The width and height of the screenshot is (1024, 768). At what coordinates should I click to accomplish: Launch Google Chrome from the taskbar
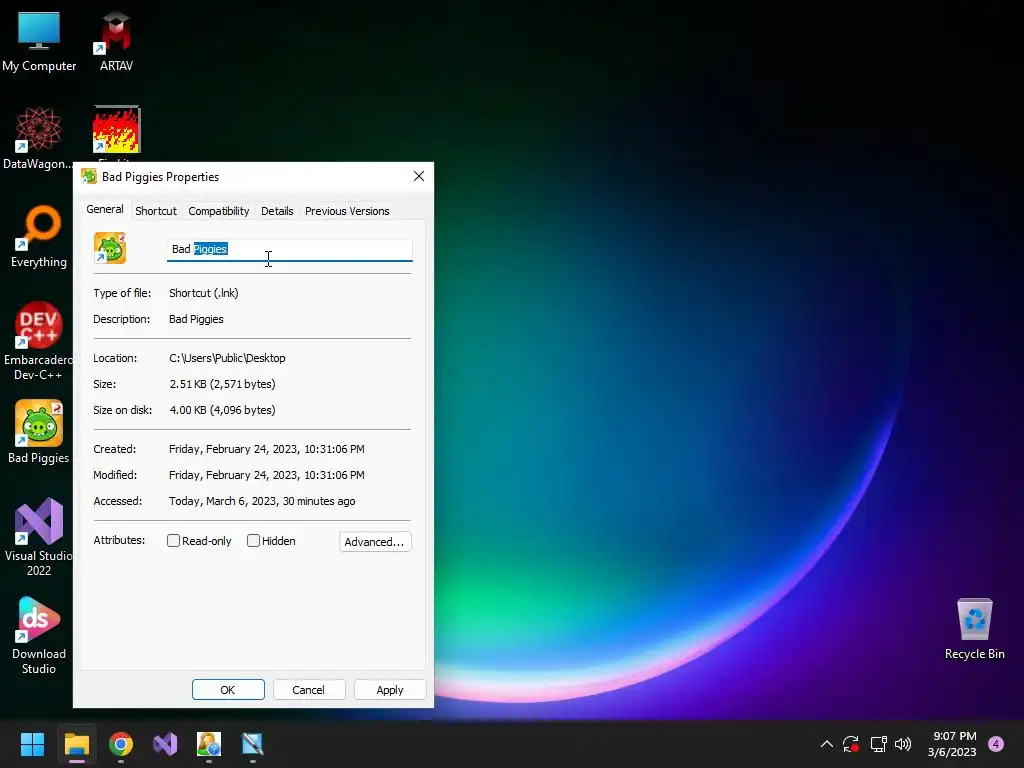pos(121,744)
